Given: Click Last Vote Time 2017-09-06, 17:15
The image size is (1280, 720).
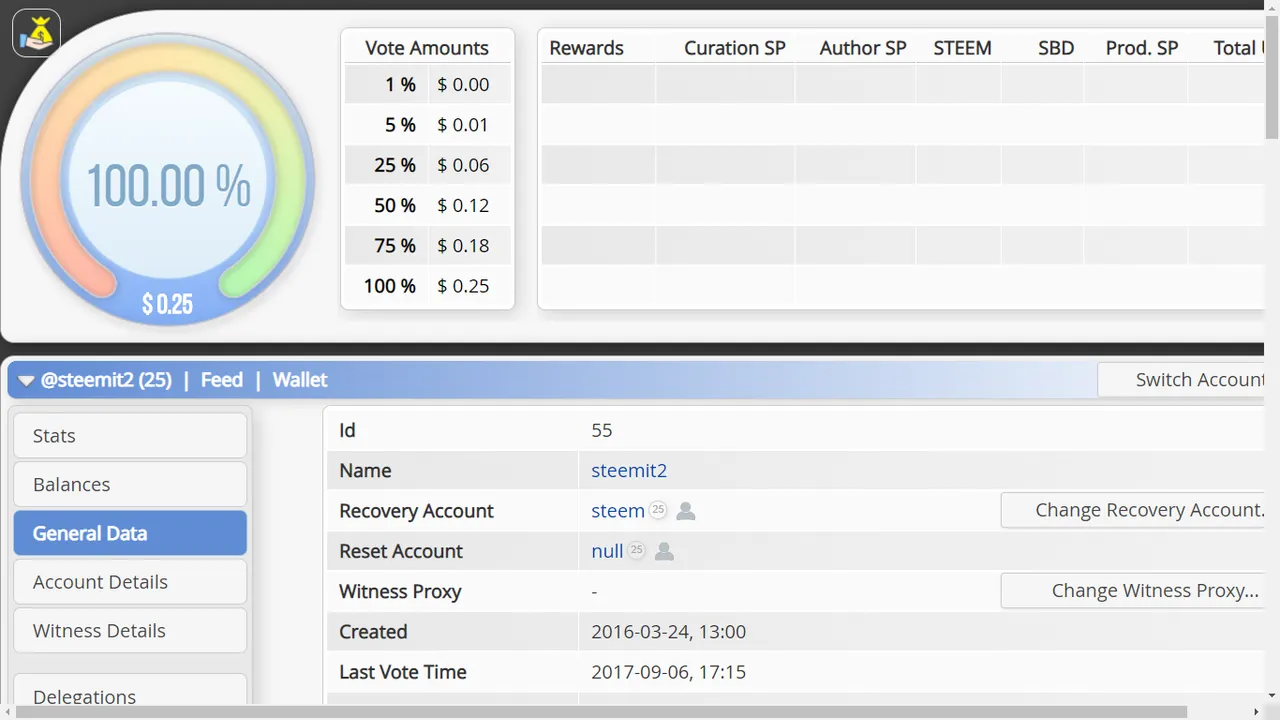Looking at the screenshot, I should (x=668, y=672).
